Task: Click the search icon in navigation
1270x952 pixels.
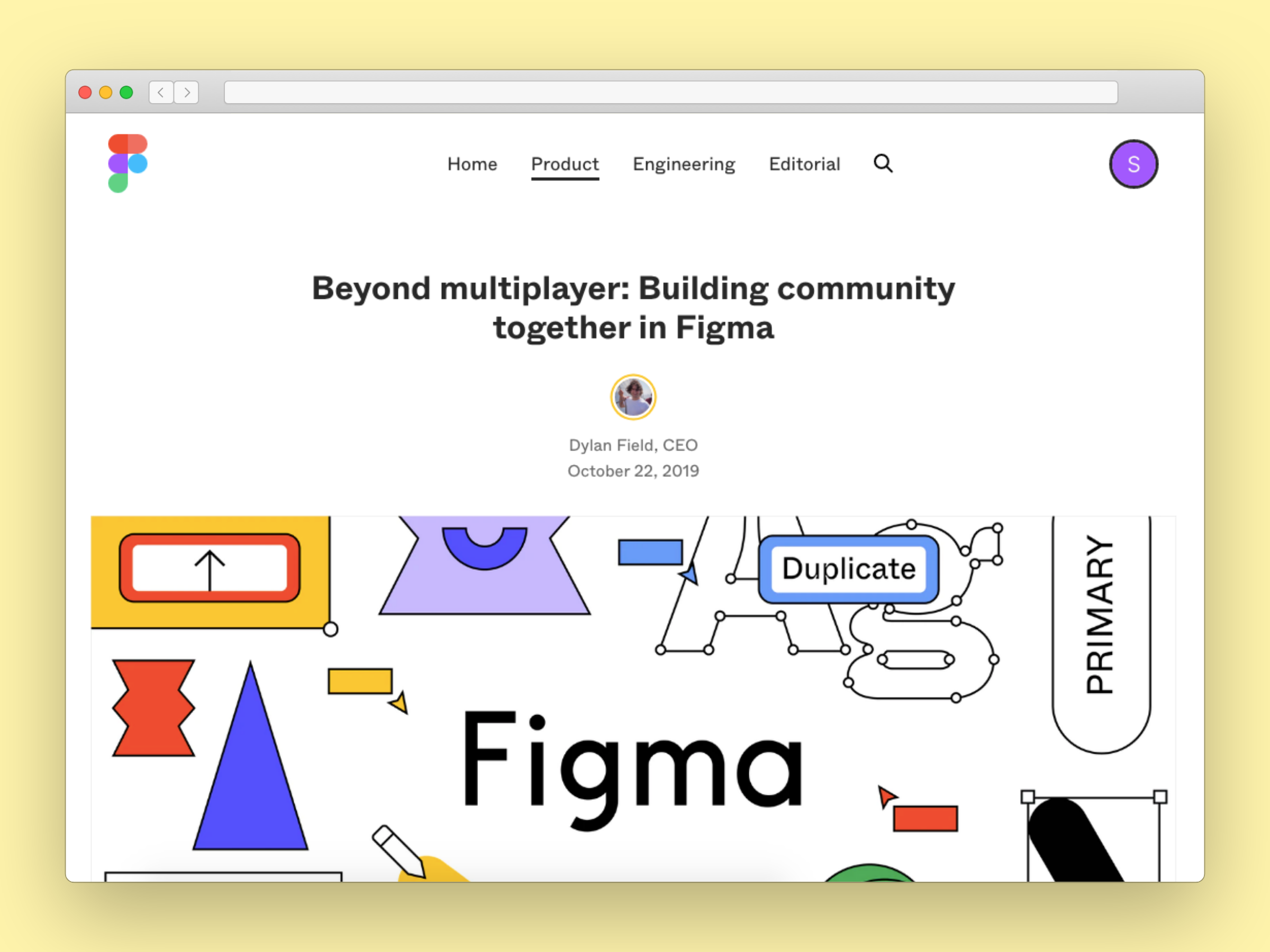Action: (x=884, y=163)
